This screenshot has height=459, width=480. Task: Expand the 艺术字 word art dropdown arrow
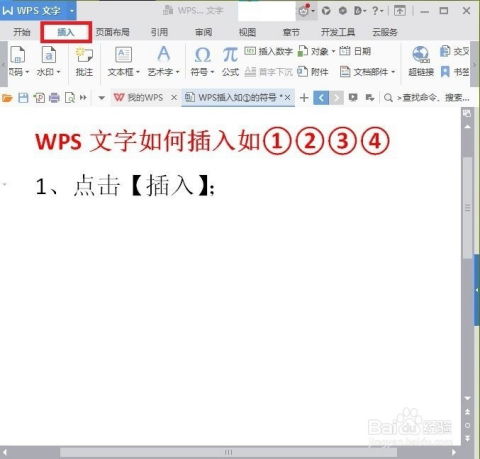pos(178,72)
